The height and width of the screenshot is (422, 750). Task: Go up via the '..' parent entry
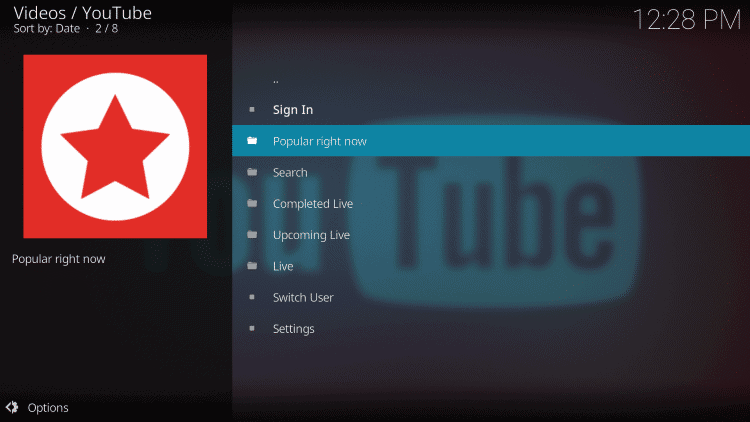click(491, 78)
